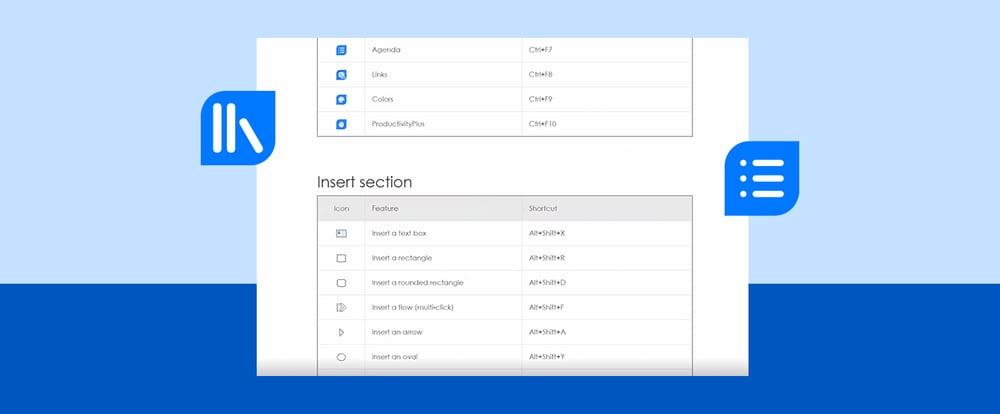Select 'Insert a flow (multi-click)' text

[x=413, y=307]
